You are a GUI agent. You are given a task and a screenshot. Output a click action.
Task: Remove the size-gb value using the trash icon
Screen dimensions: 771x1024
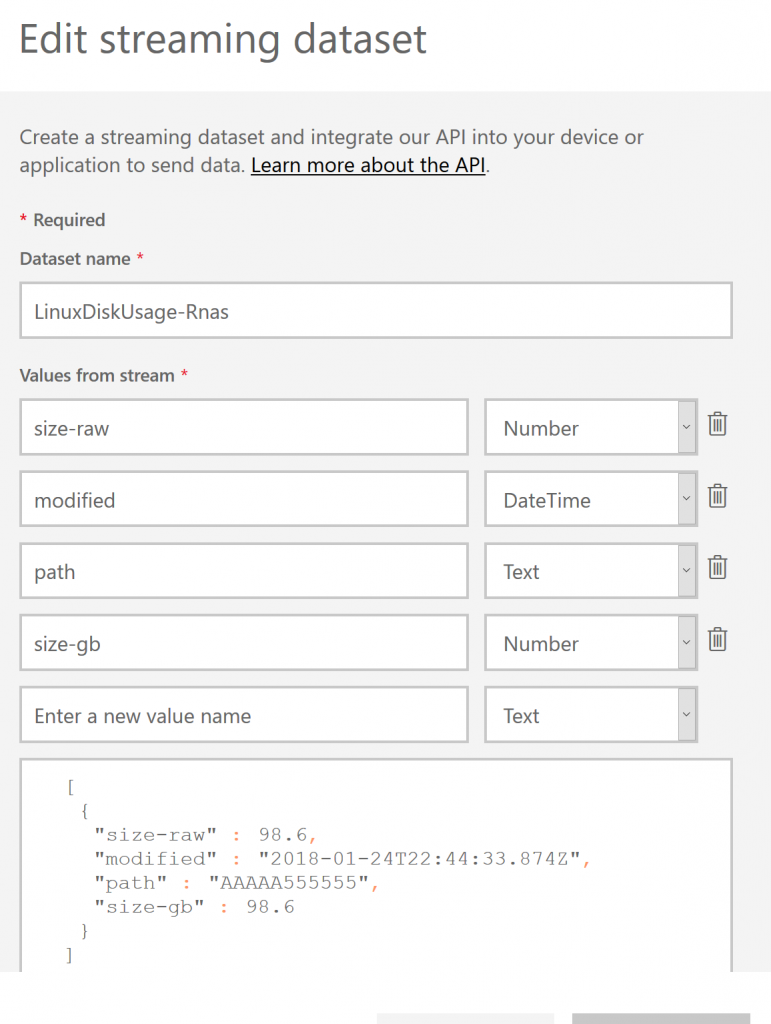click(x=717, y=640)
